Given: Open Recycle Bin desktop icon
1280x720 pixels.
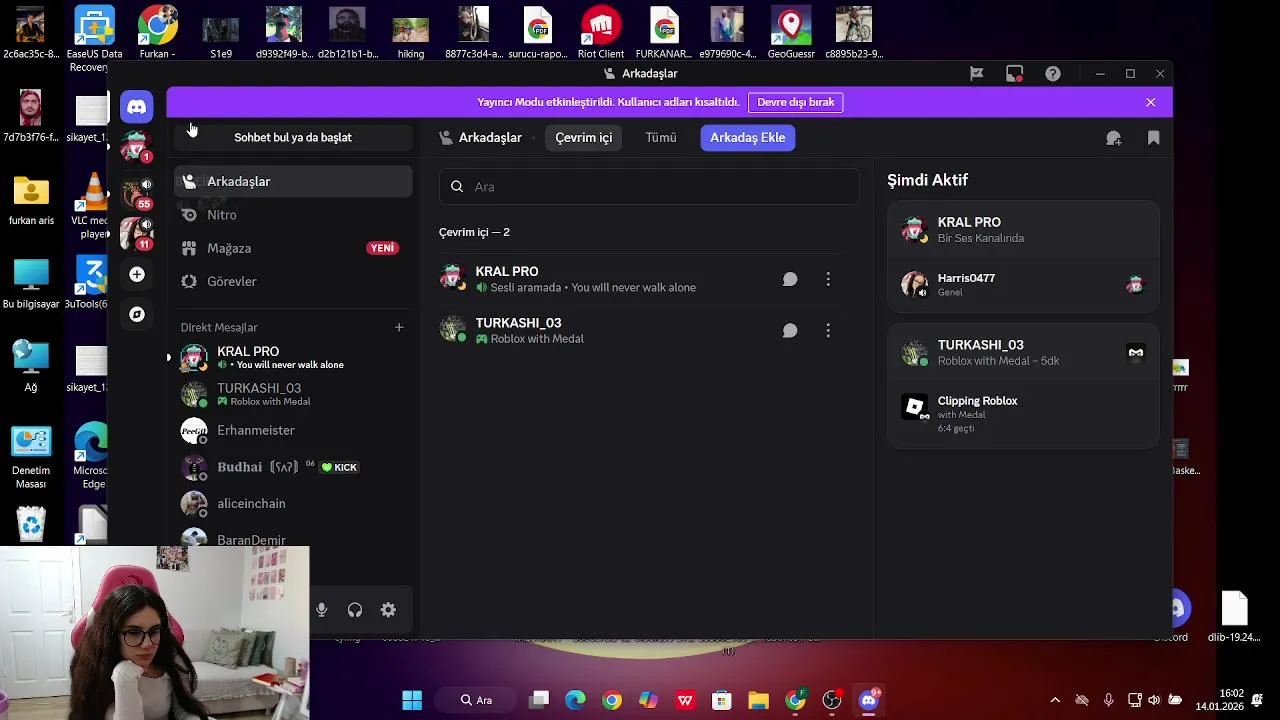Looking at the screenshot, I should [31, 525].
